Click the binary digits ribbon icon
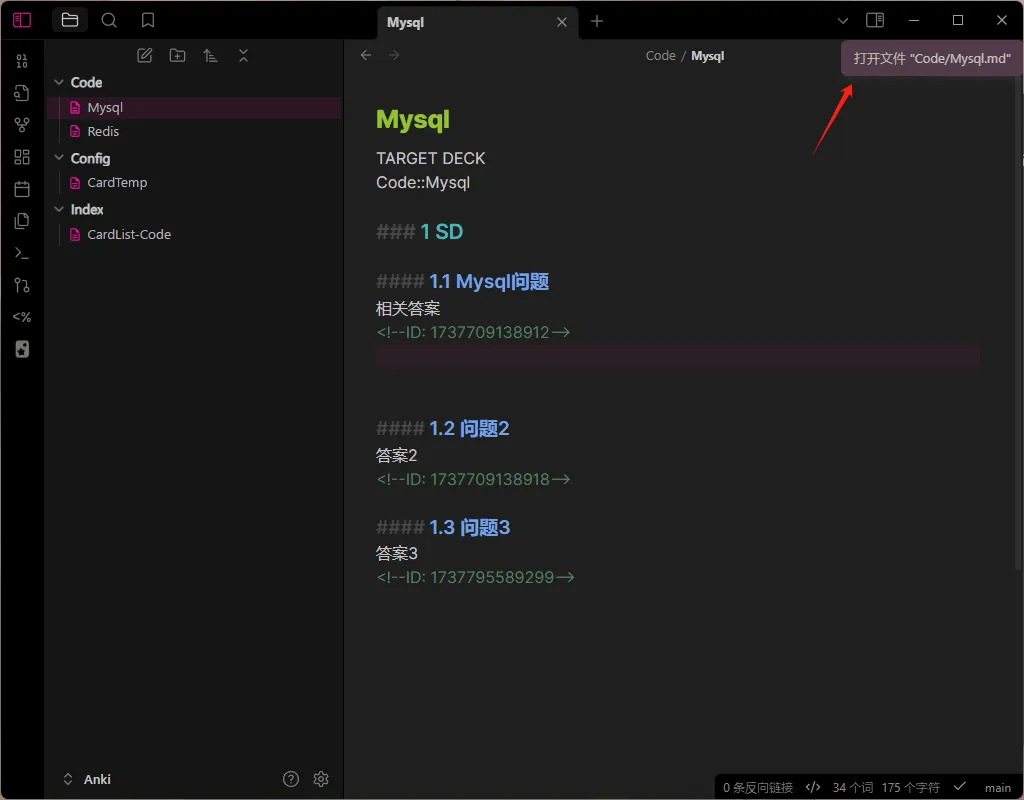The image size is (1024, 800). (x=22, y=61)
